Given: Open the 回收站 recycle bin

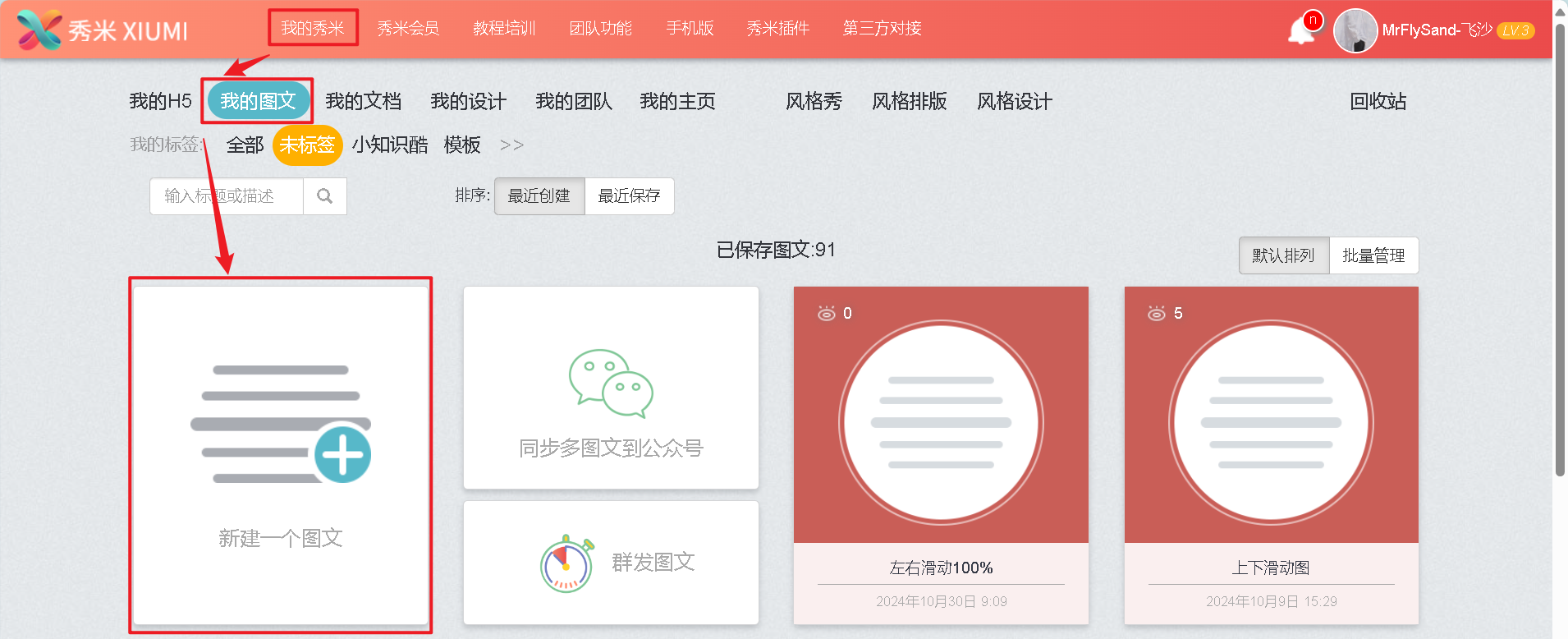Looking at the screenshot, I should tap(1378, 101).
